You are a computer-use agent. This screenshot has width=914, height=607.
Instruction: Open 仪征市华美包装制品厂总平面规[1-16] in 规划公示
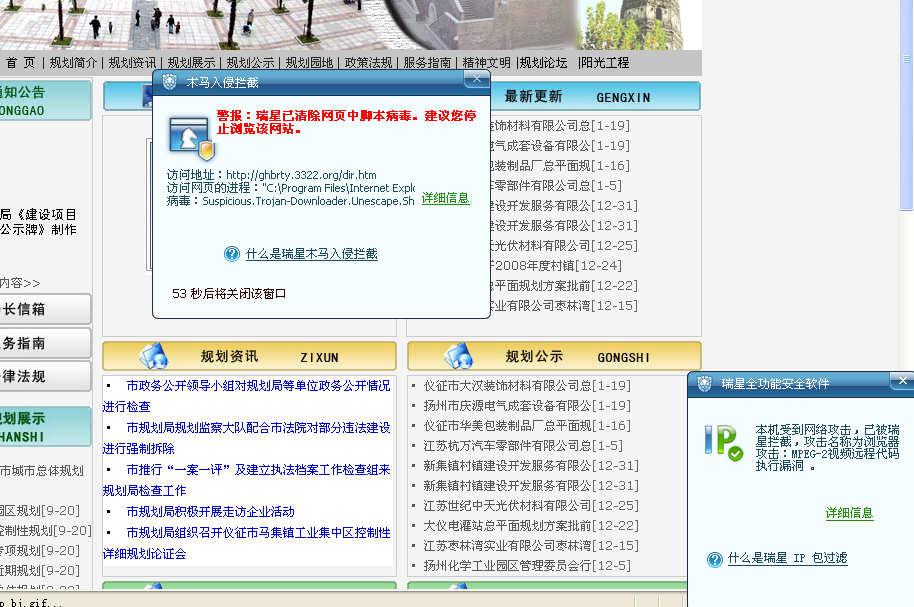coord(527,426)
